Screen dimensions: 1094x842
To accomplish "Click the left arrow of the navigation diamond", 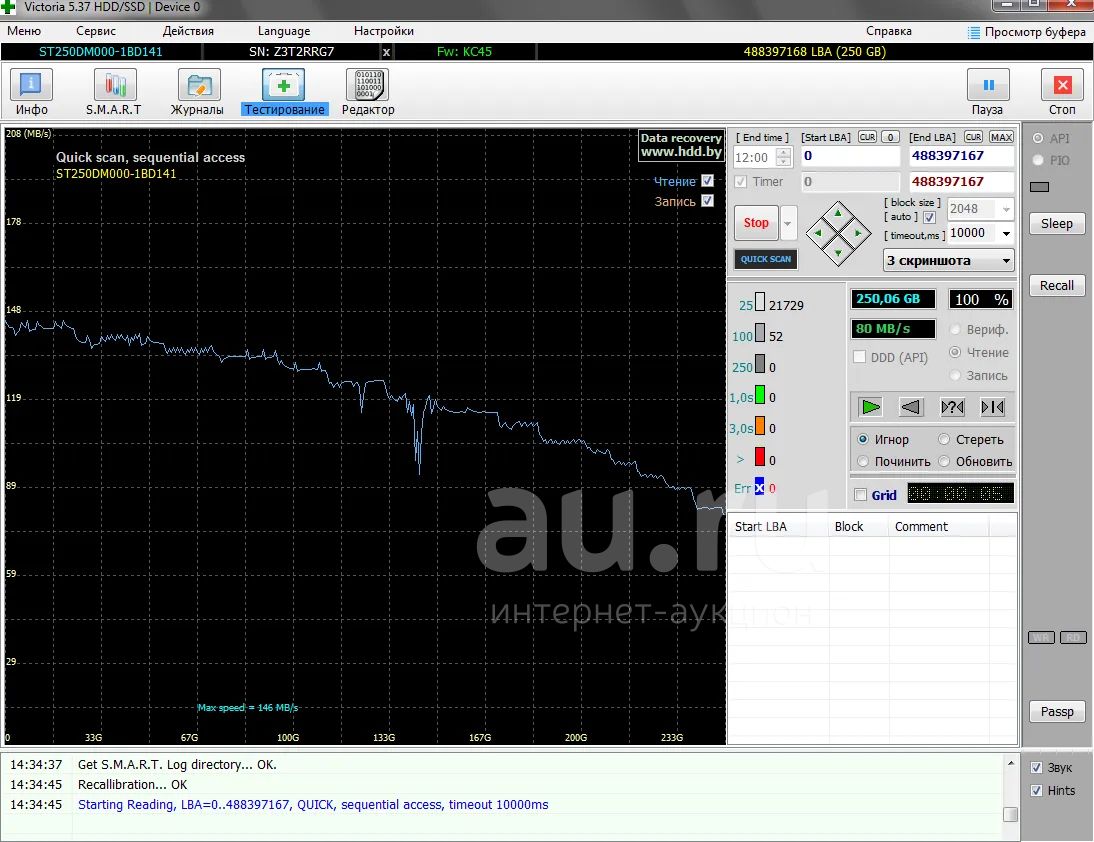I will pos(818,233).
